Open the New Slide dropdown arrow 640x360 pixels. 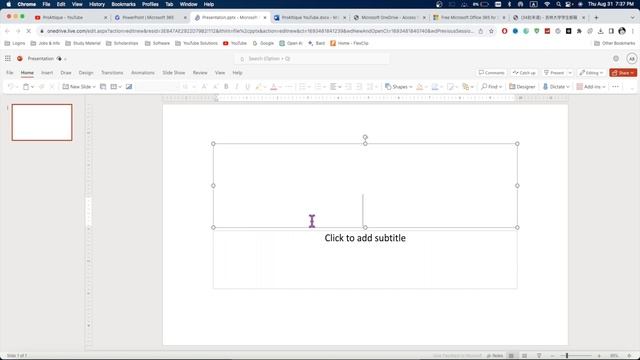[x=94, y=87]
